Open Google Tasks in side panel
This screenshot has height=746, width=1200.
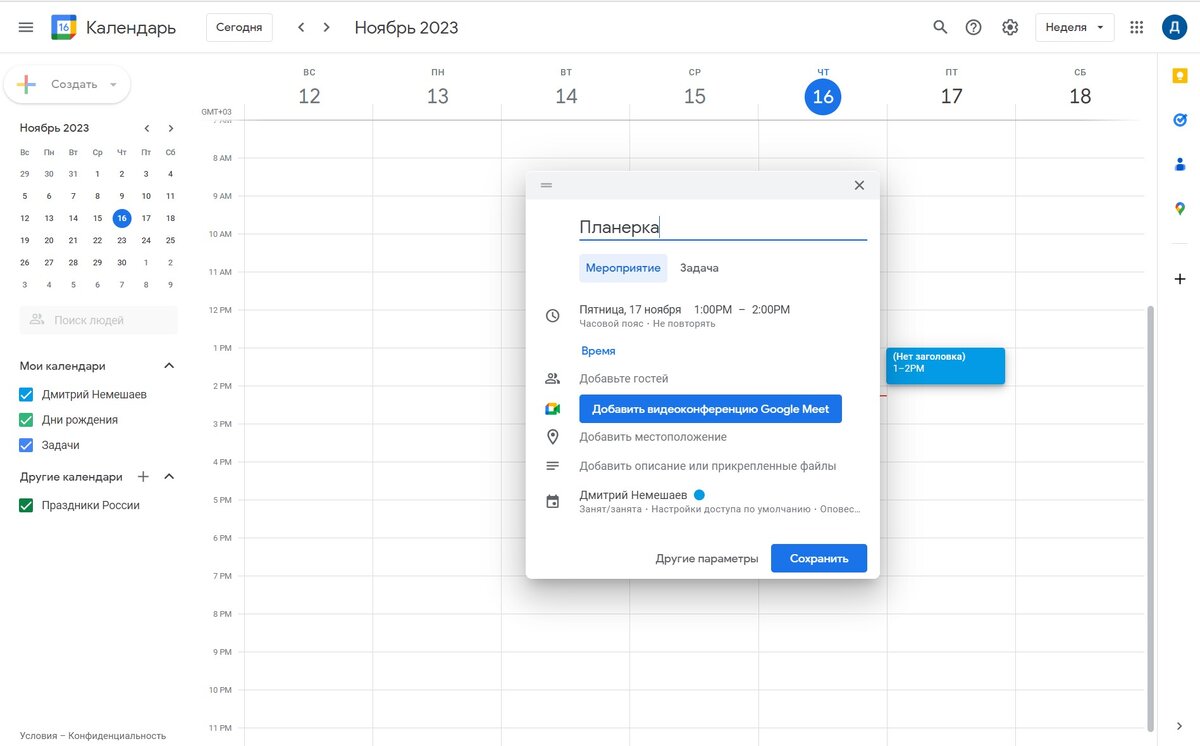(1180, 120)
